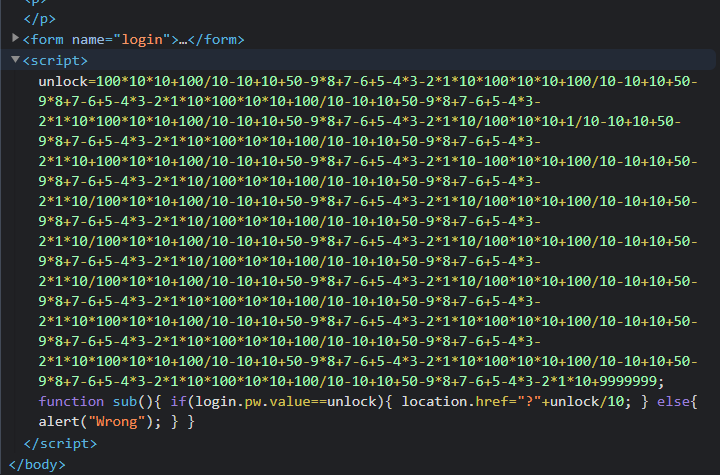Viewport: 720px width, 475px height.
Task: Click the 'unlock' variable at script start
Action: click(63, 81)
